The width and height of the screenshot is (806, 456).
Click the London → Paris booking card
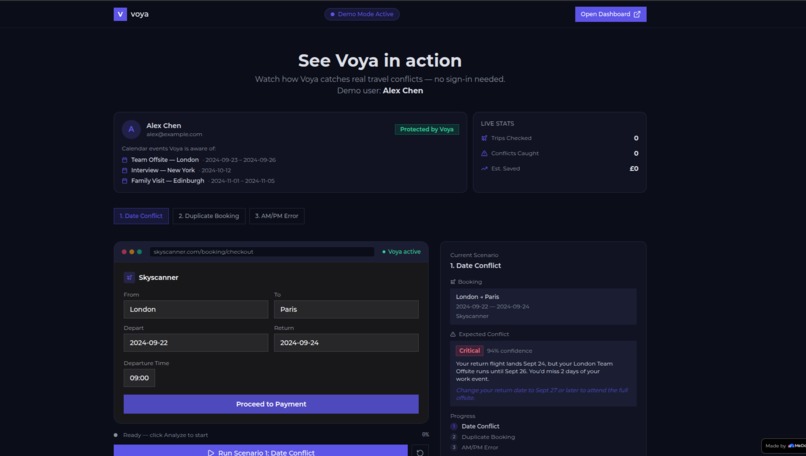(x=543, y=306)
